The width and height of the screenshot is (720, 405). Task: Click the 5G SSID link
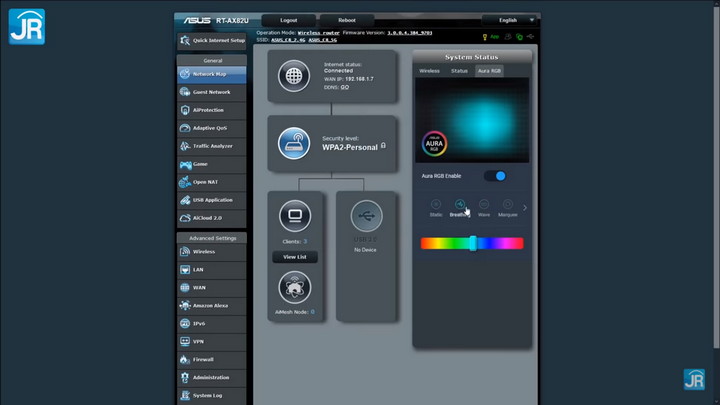pos(323,40)
